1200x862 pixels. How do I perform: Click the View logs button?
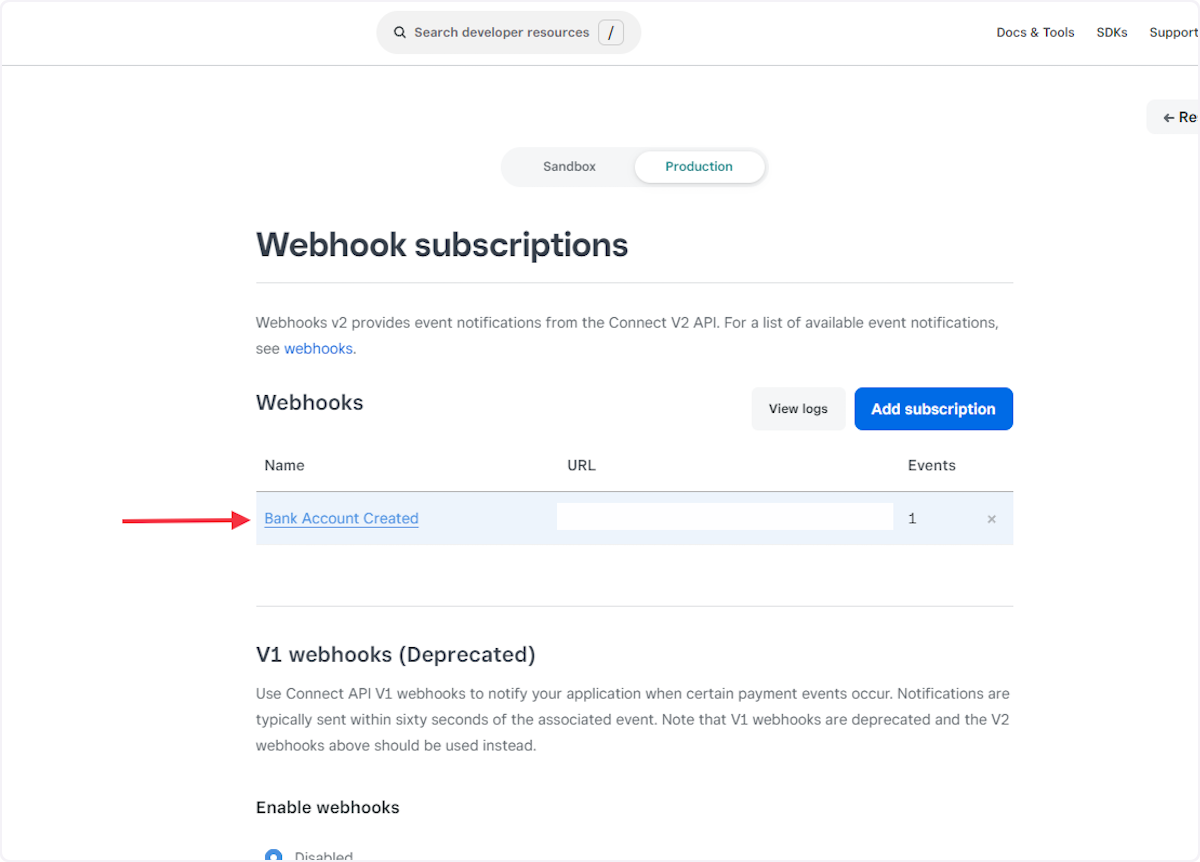(798, 408)
